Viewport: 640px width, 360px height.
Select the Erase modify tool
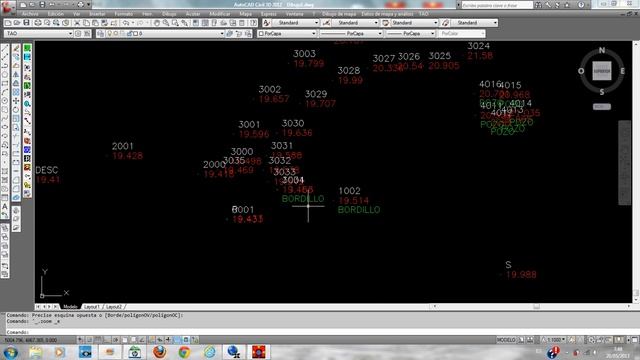coord(16,49)
